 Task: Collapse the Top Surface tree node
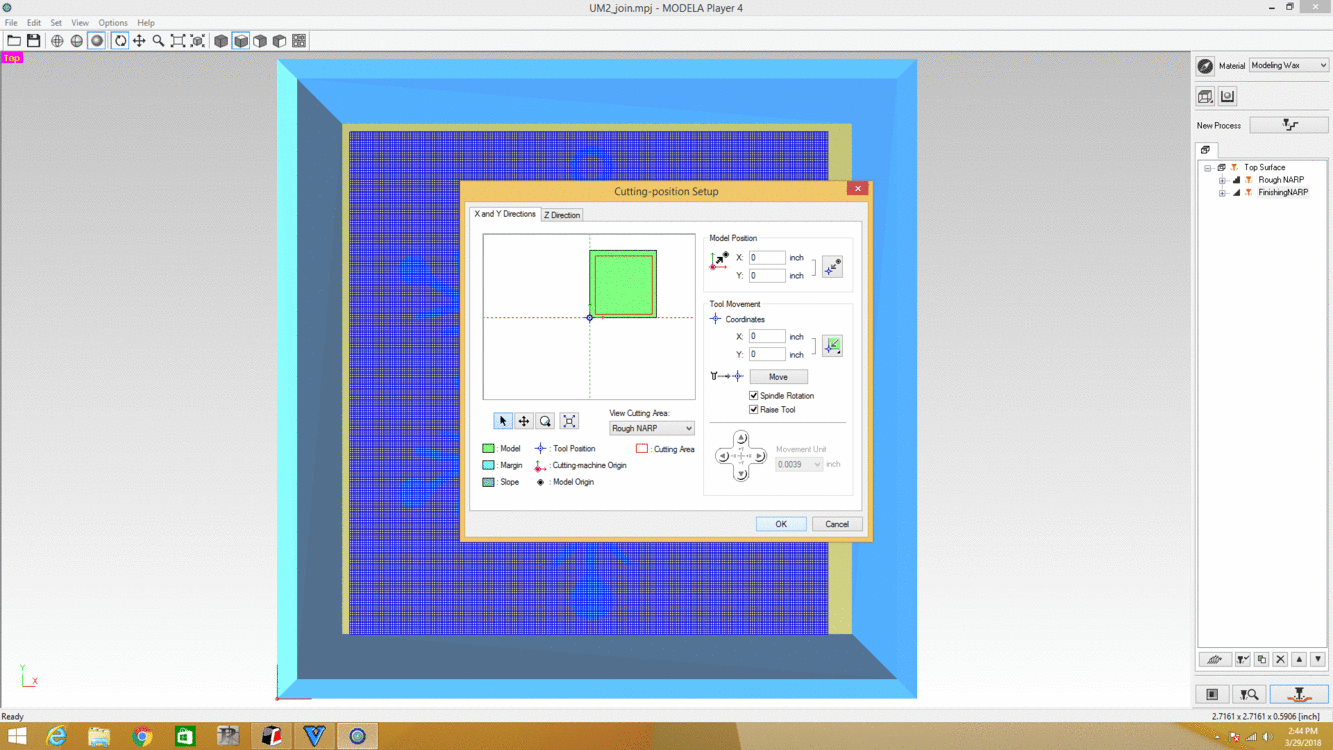coord(1208,168)
